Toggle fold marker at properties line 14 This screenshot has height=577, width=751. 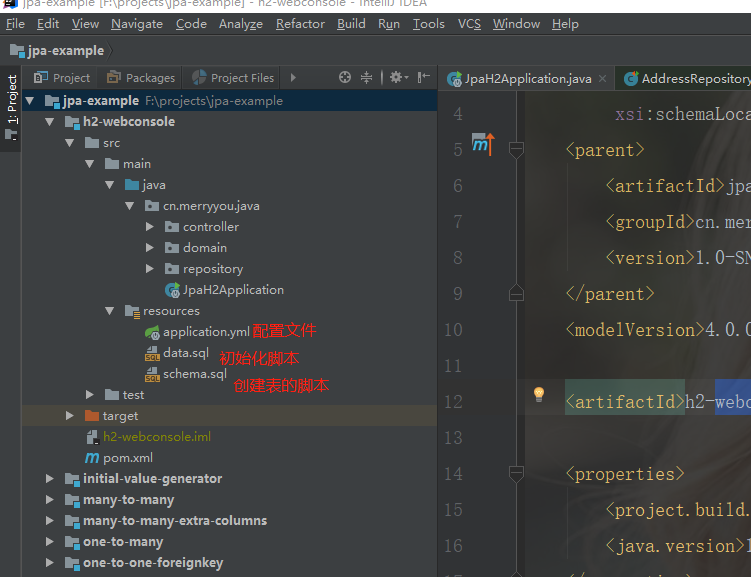[x=516, y=474]
